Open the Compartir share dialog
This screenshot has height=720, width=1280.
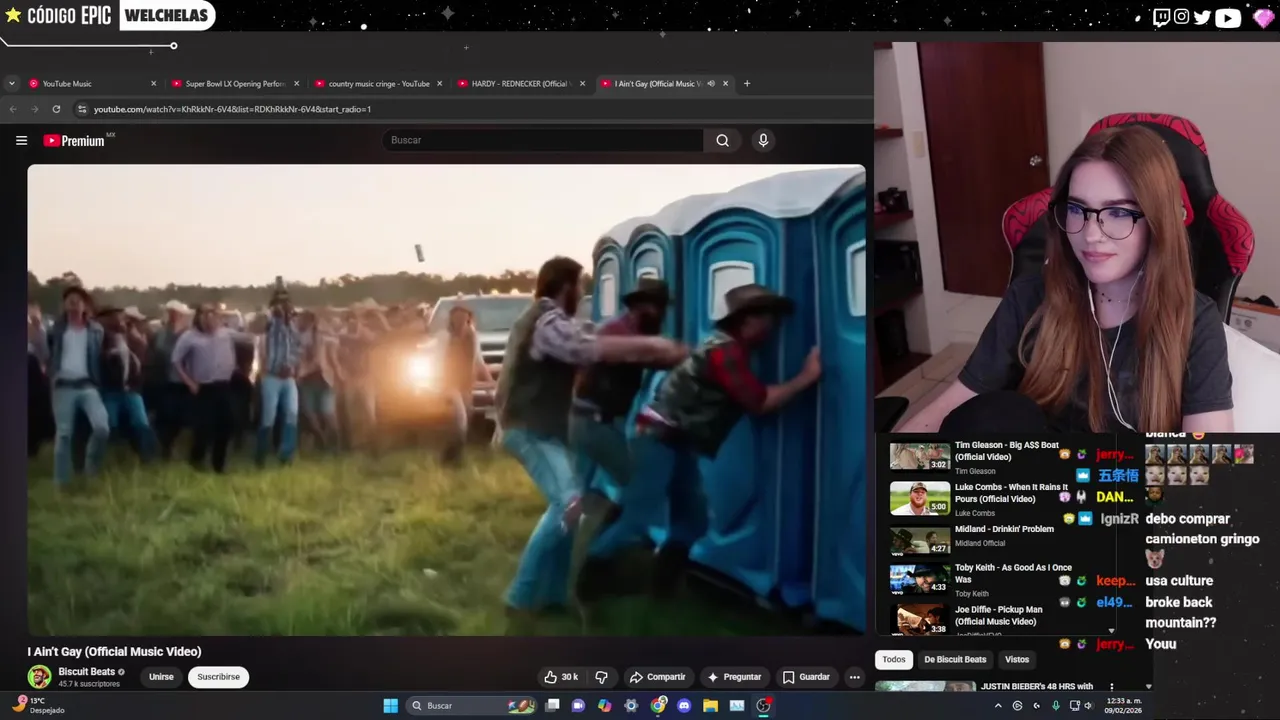point(657,677)
